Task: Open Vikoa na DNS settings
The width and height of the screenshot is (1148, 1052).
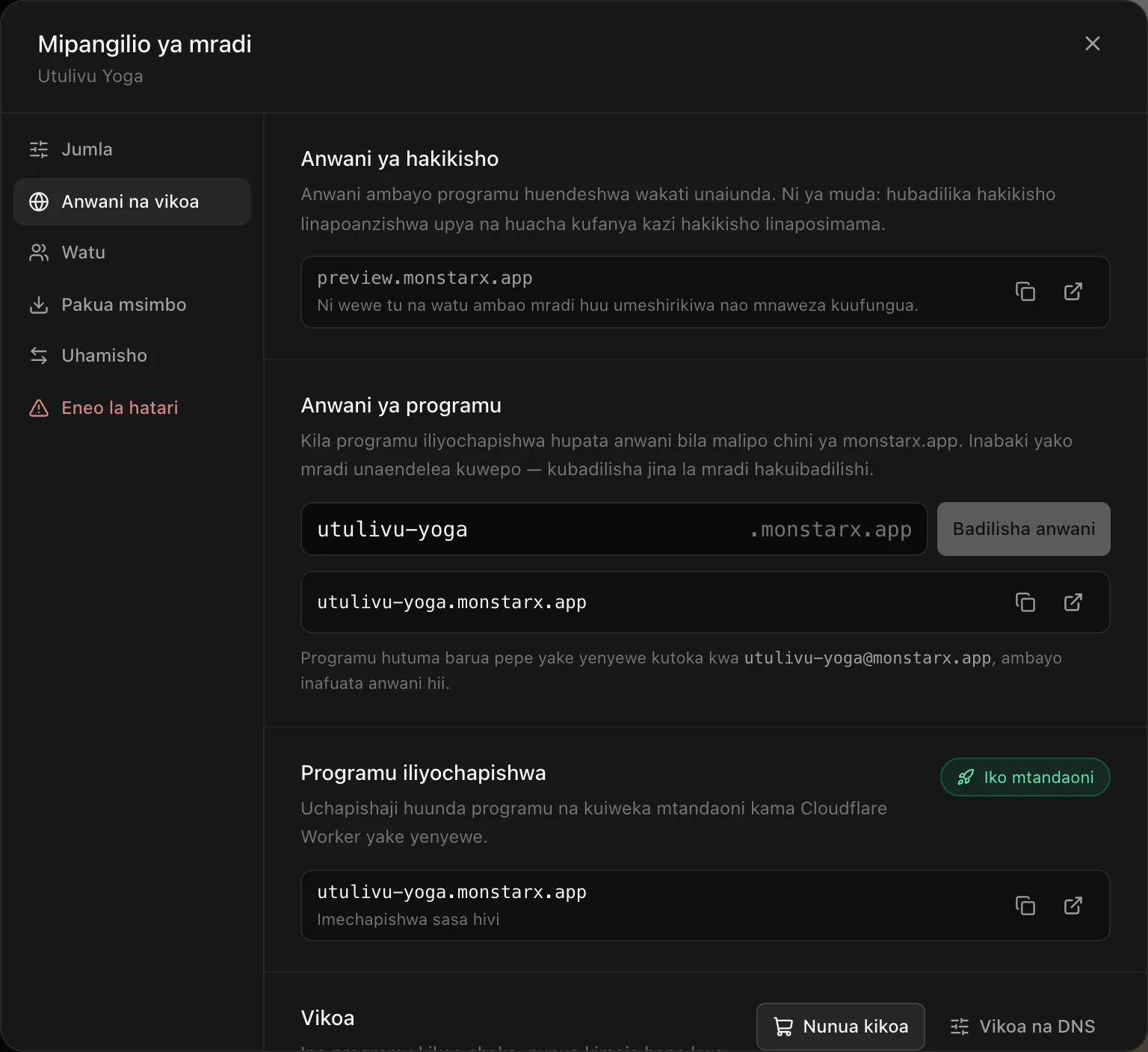Action: [x=1022, y=1027]
